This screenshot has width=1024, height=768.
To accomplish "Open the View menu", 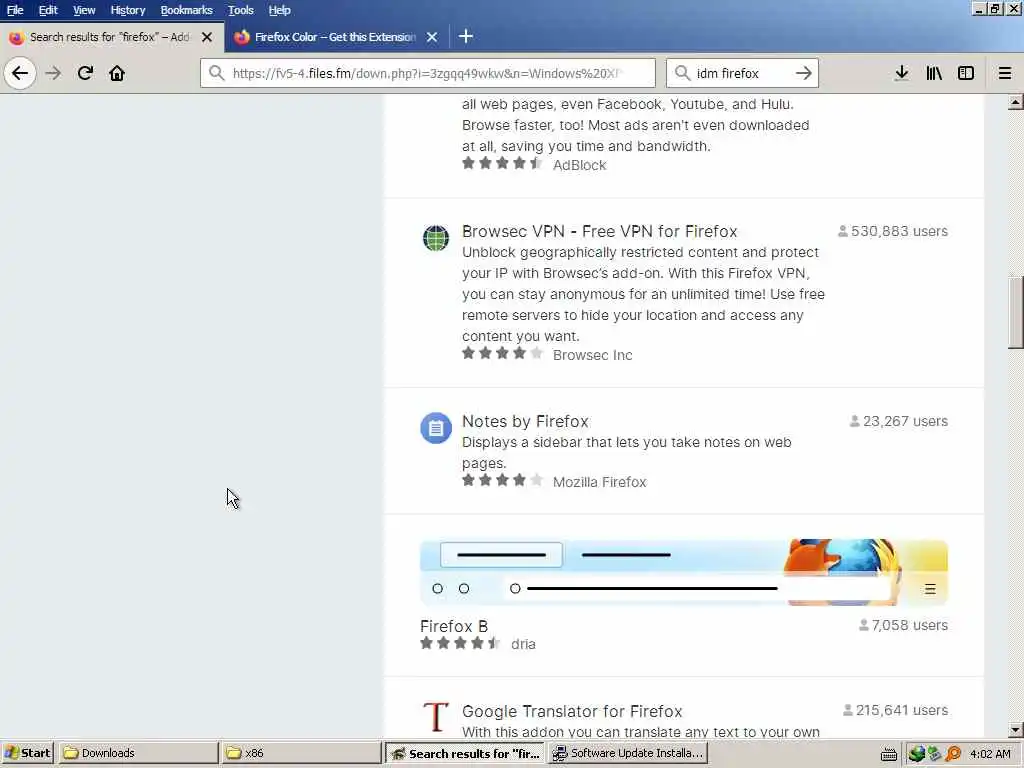I will (x=84, y=10).
